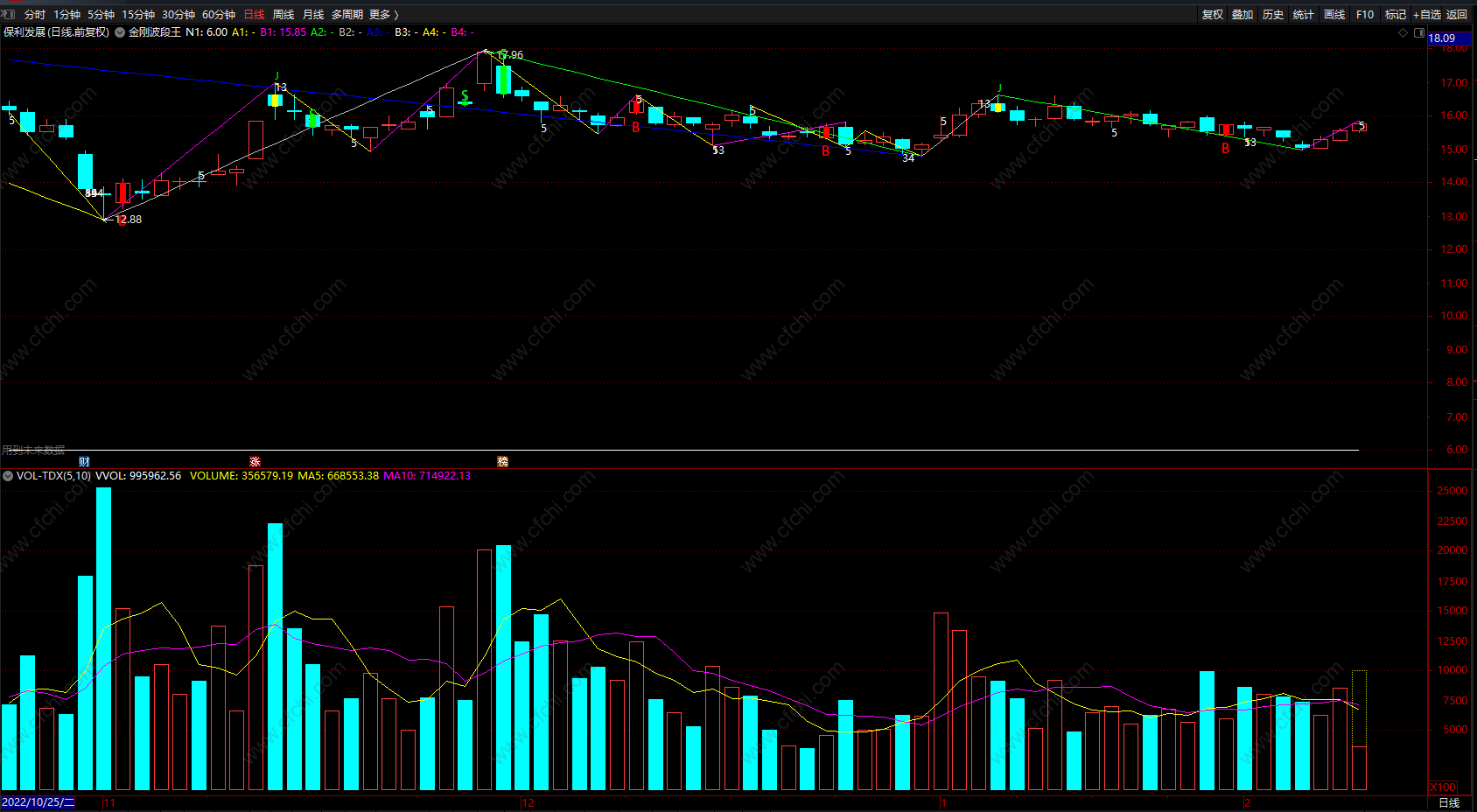Click the MA5: 668553.38 volume value
Image resolution: width=1477 pixels, height=812 pixels.
pos(339,476)
